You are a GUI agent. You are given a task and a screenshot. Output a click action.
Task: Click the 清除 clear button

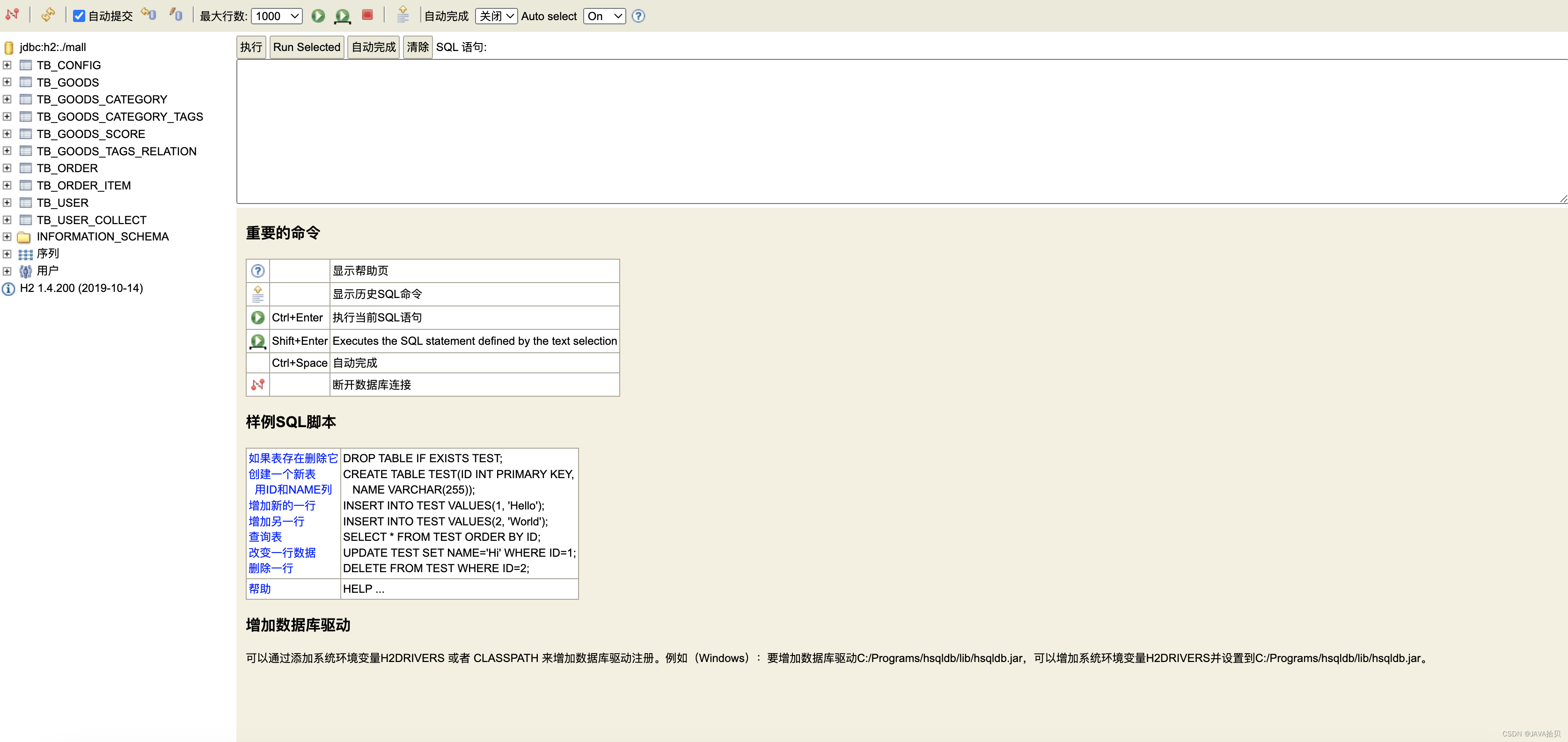(x=417, y=47)
